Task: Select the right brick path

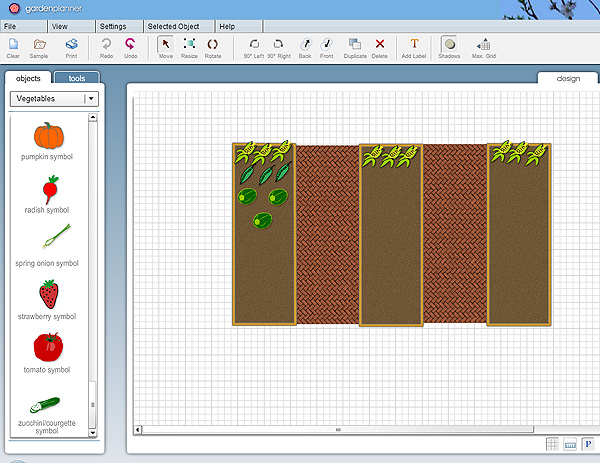Action: (x=455, y=233)
